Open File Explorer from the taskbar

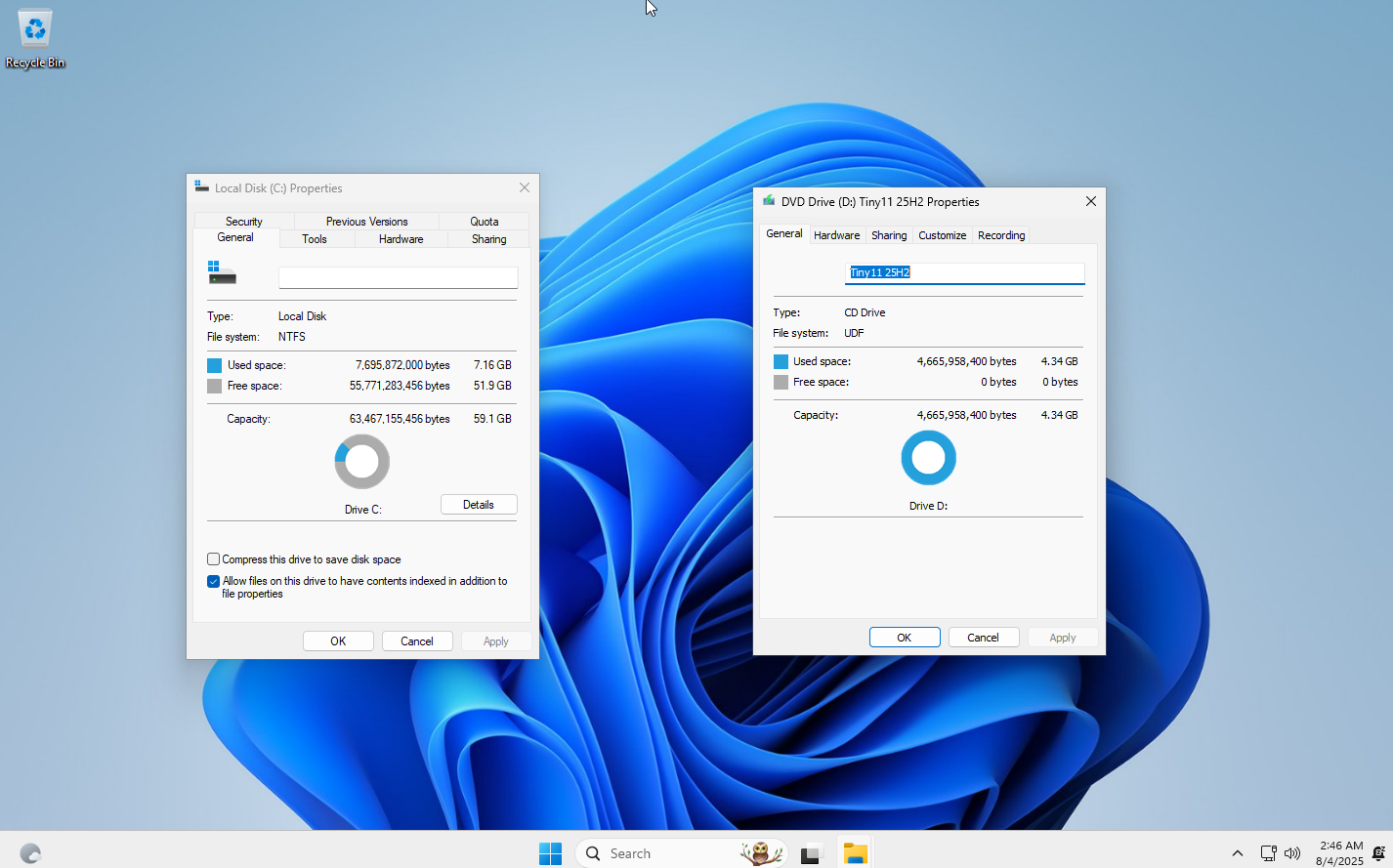coord(855,852)
